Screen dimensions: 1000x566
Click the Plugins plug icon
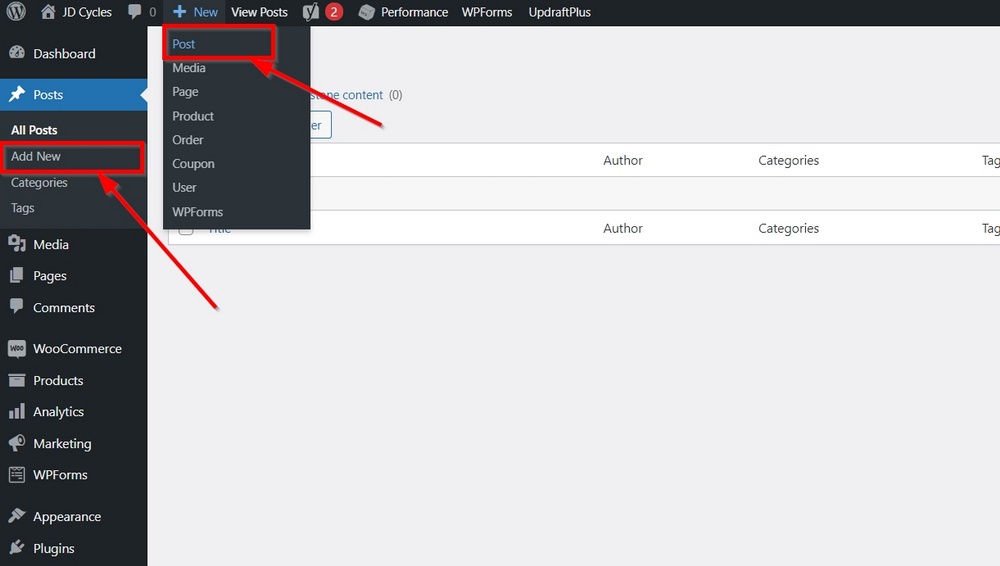[17, 547]
